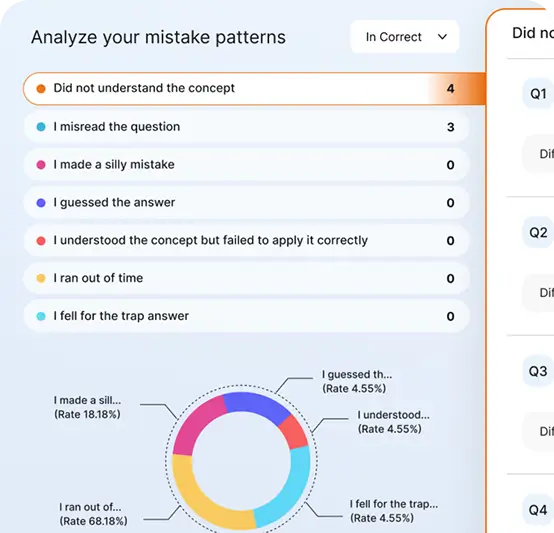Click the cyan dot beside 'I fell for the trap'
The height and width of the screenshot is (533, 554).
[41, 316]
